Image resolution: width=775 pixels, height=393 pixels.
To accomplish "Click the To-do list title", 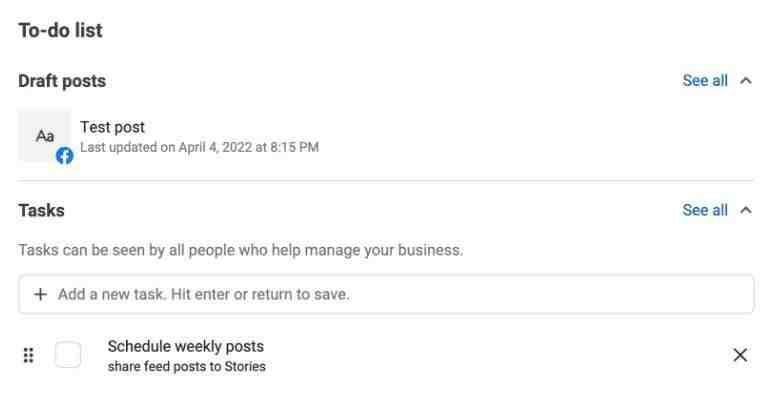I will (60, 31).
